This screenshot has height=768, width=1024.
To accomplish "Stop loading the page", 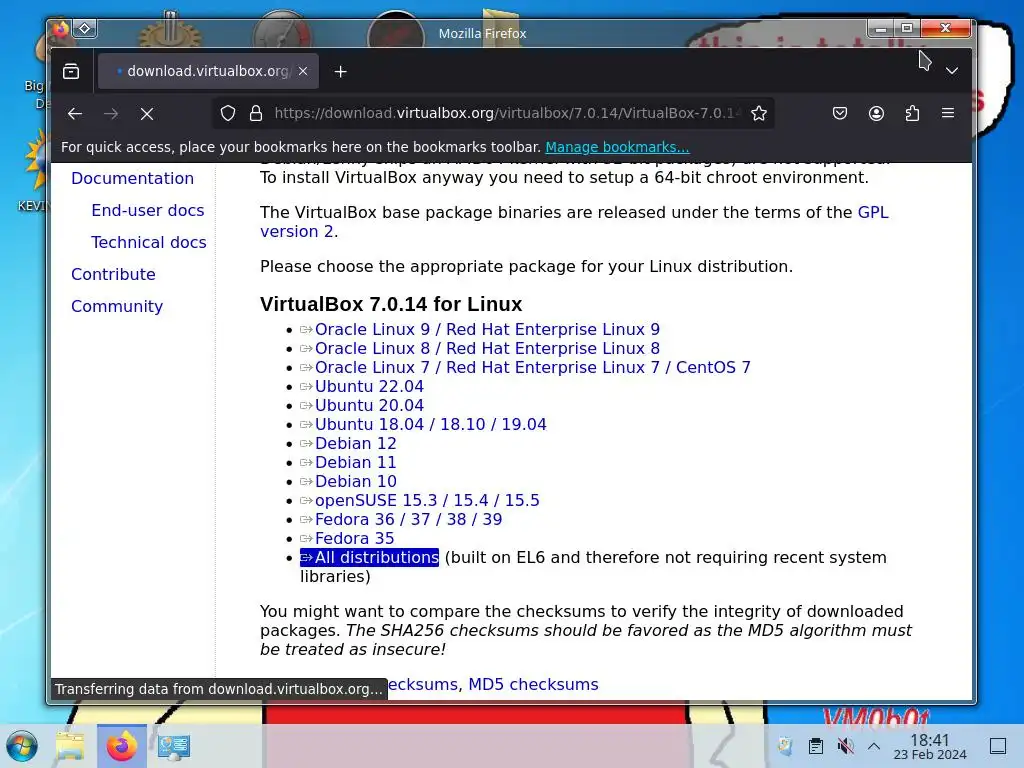I will pyautogui.click(x=147, y=114).
